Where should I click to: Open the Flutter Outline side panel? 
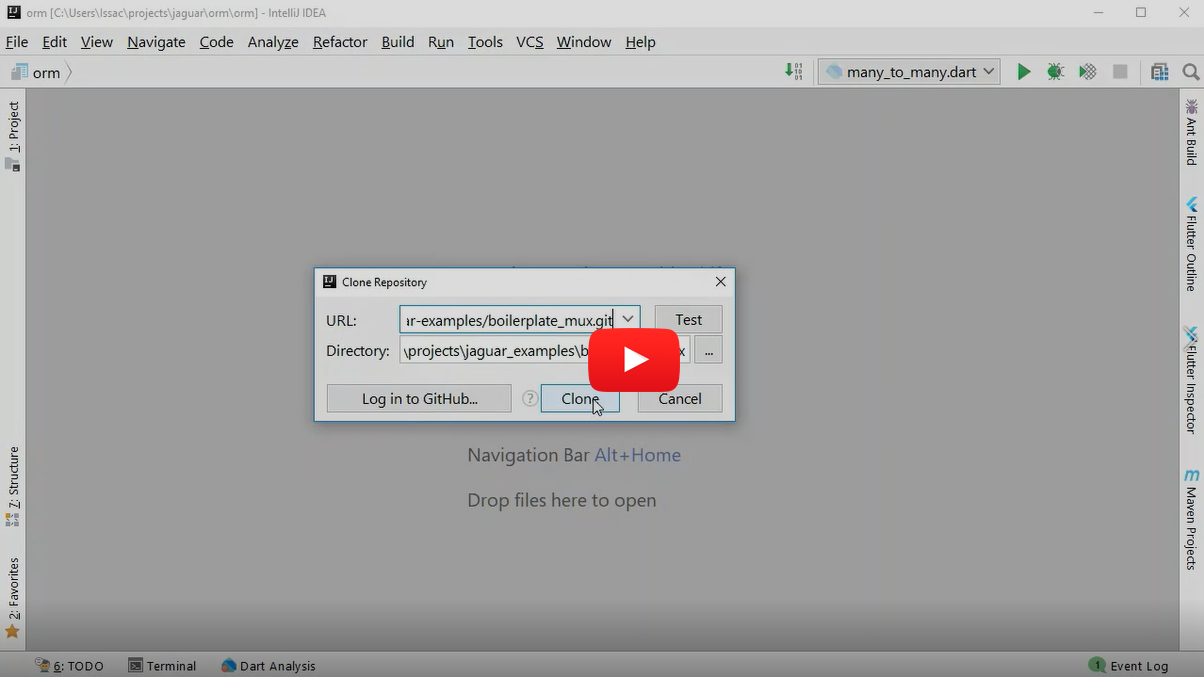tap(1191, 244)
